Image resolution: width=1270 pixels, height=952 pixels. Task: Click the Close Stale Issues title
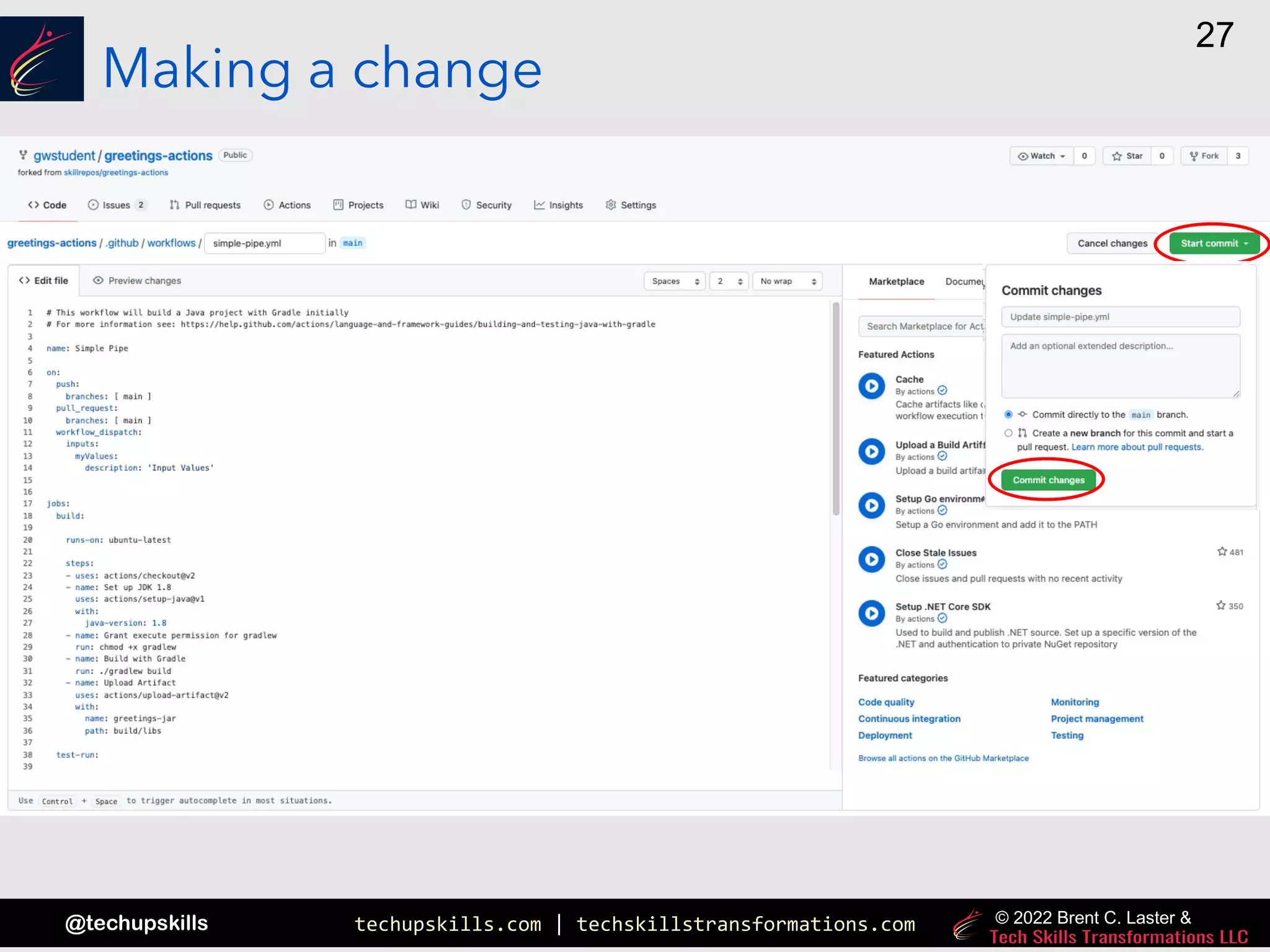[x=936, y=553]
